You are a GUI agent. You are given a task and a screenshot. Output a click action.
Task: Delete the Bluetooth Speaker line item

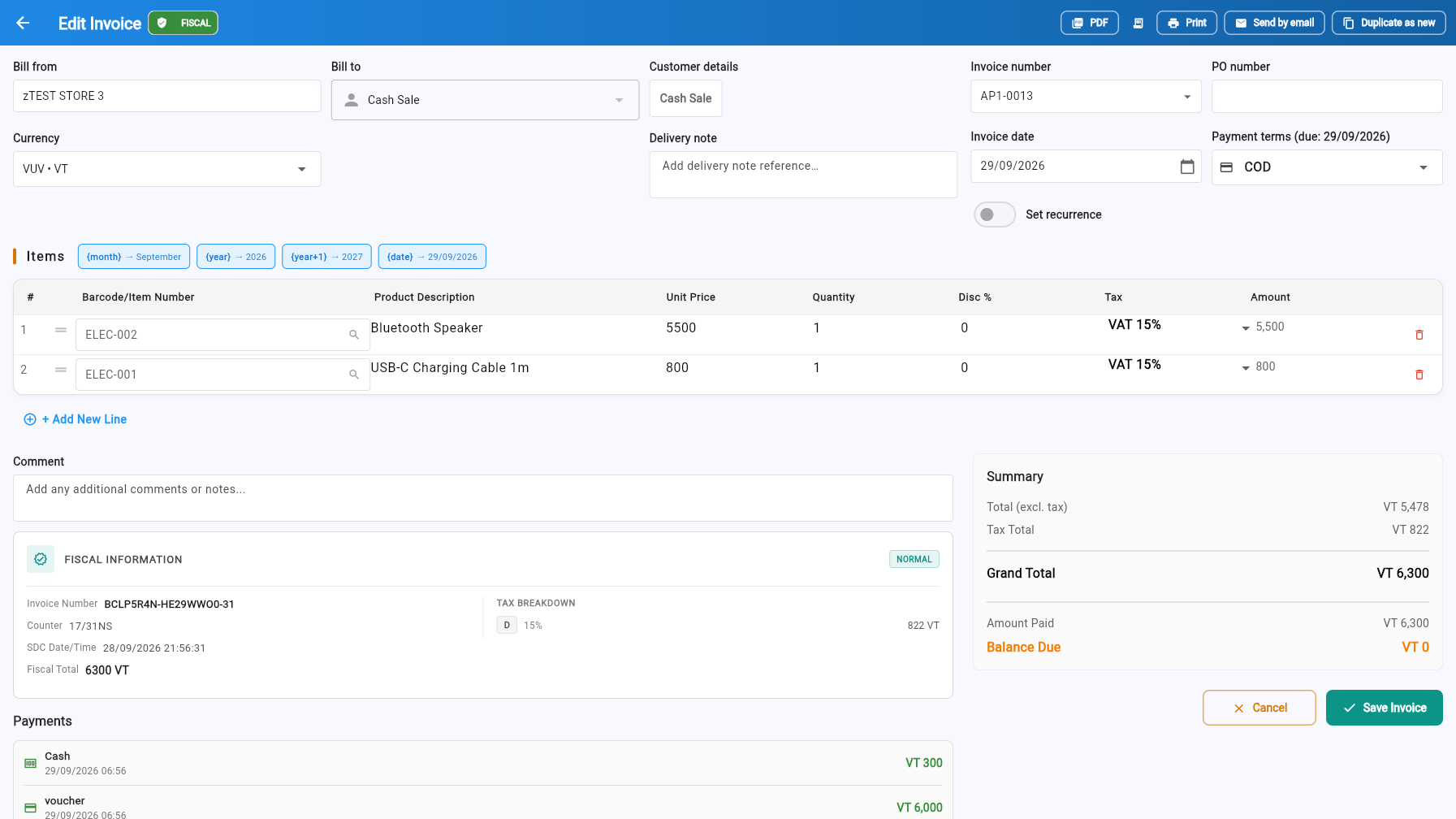[1419, 335]
